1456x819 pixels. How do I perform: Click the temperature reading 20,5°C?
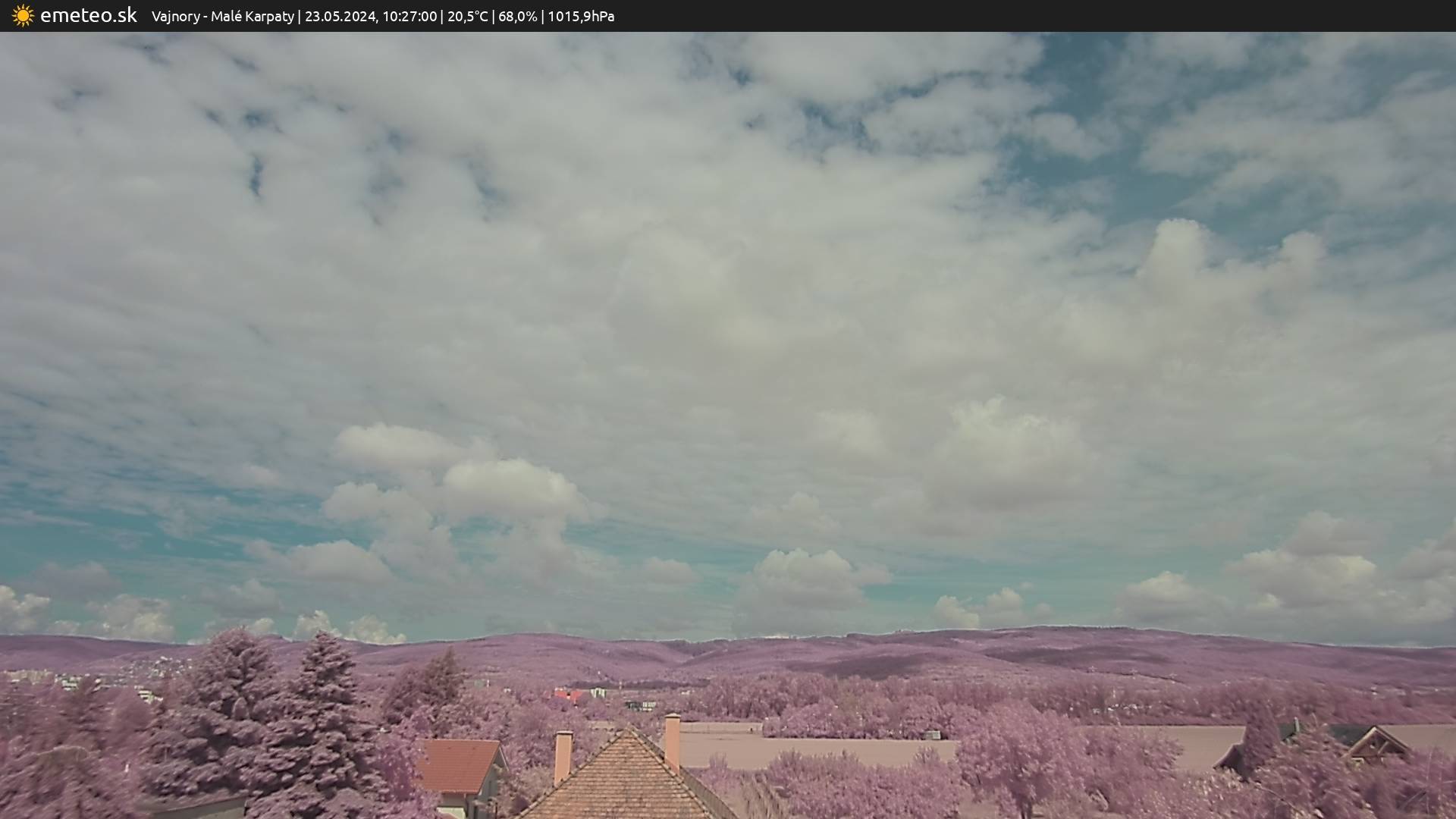tap(467, 17)
